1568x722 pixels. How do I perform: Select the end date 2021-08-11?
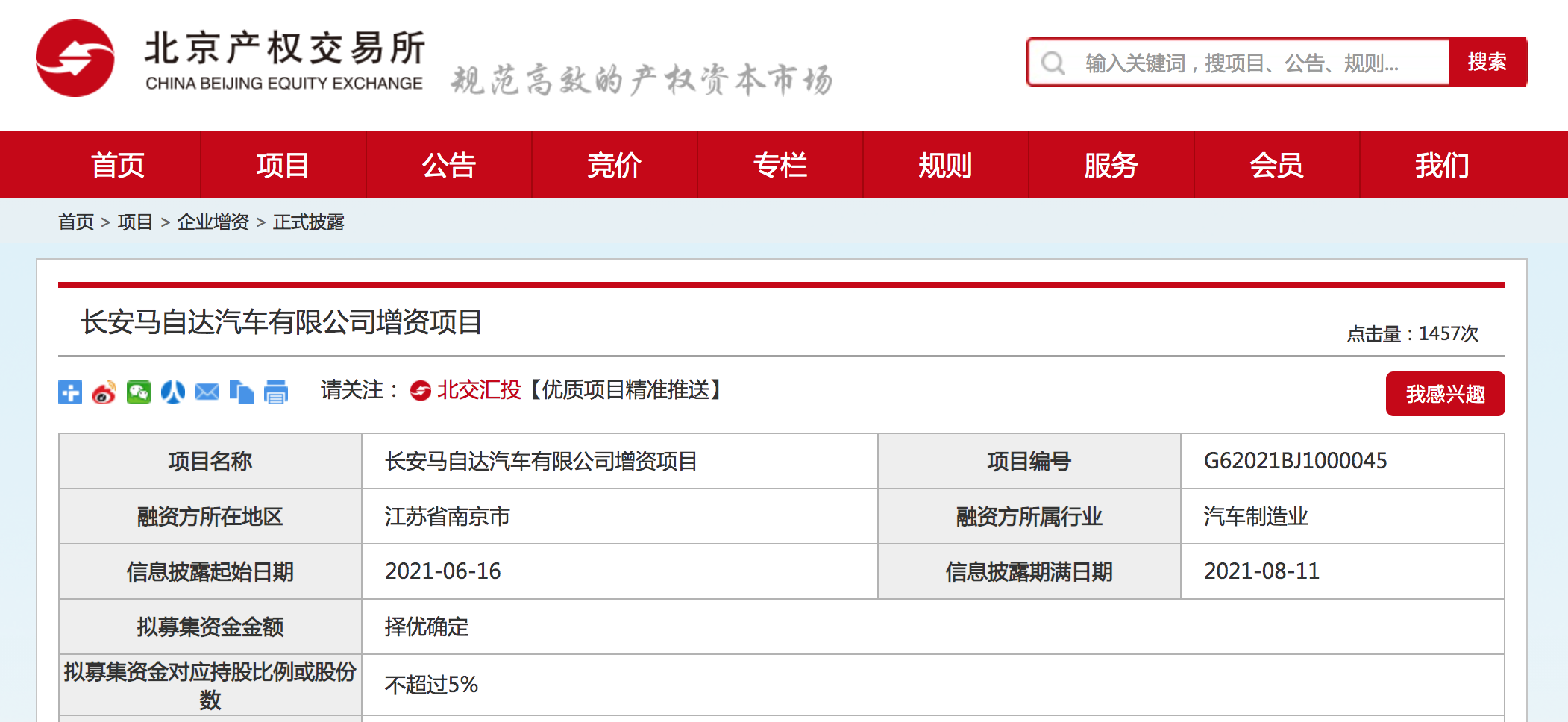pyautogui.click(x=1261, y=571)
